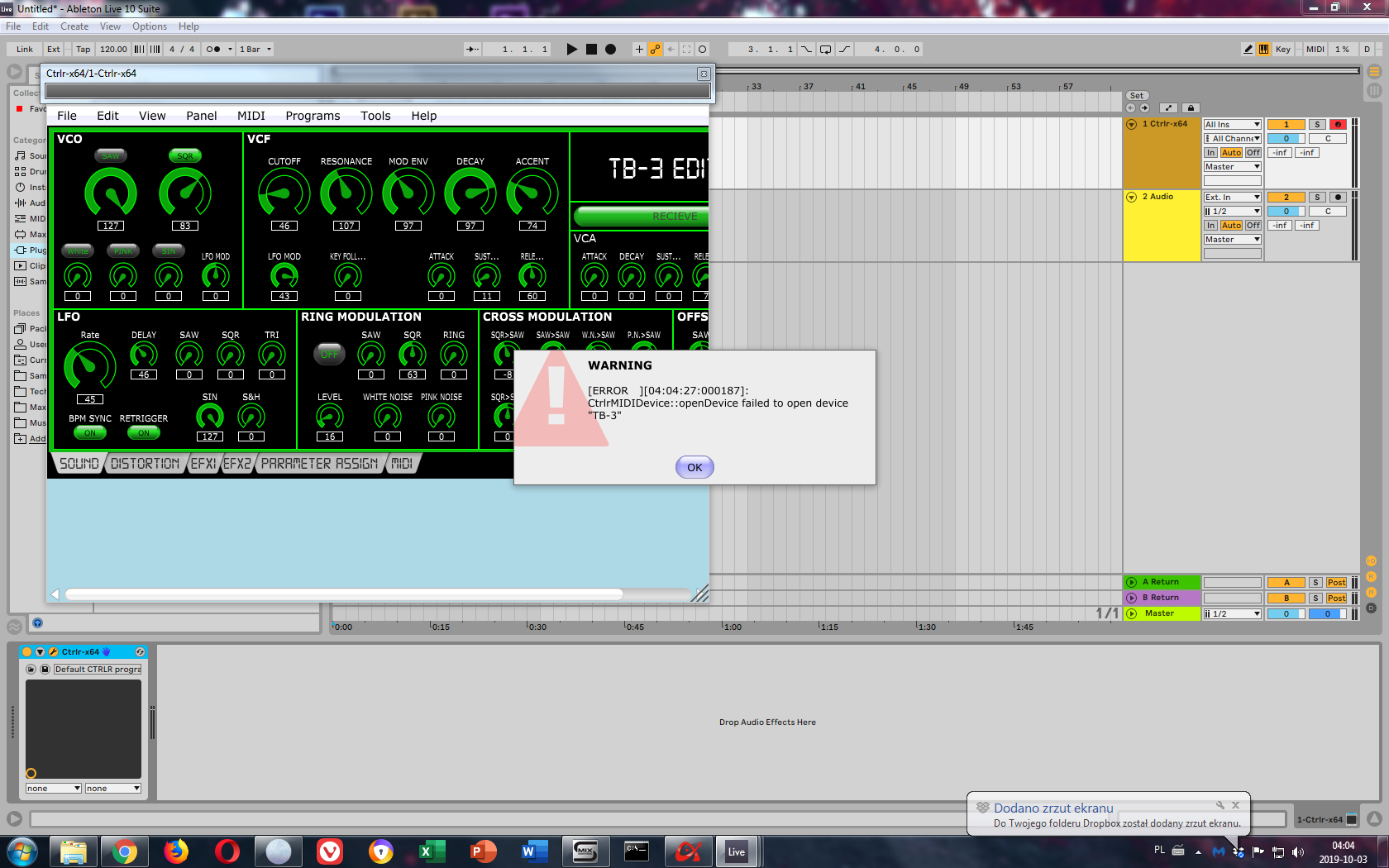Open the All Channels dropdown on track 1

click(x=1232, y=139)
